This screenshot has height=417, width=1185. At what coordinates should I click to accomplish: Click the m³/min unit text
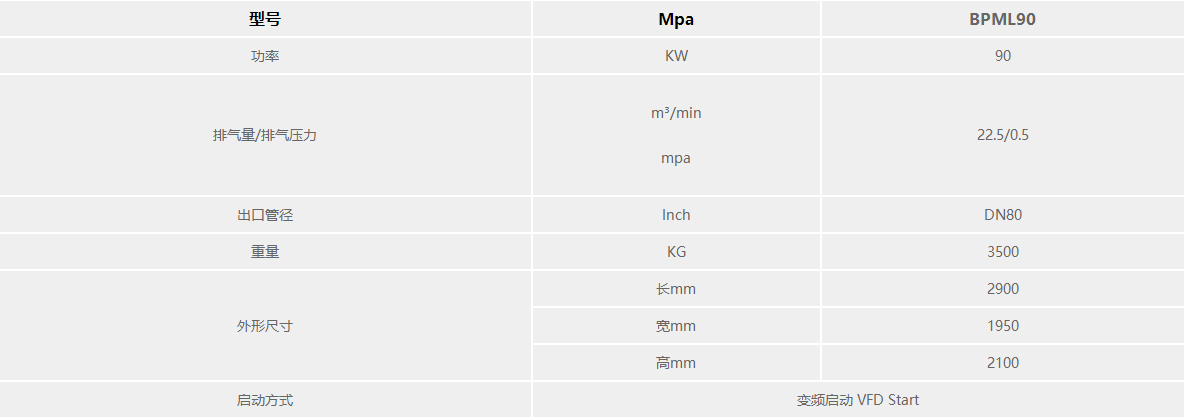676,113
